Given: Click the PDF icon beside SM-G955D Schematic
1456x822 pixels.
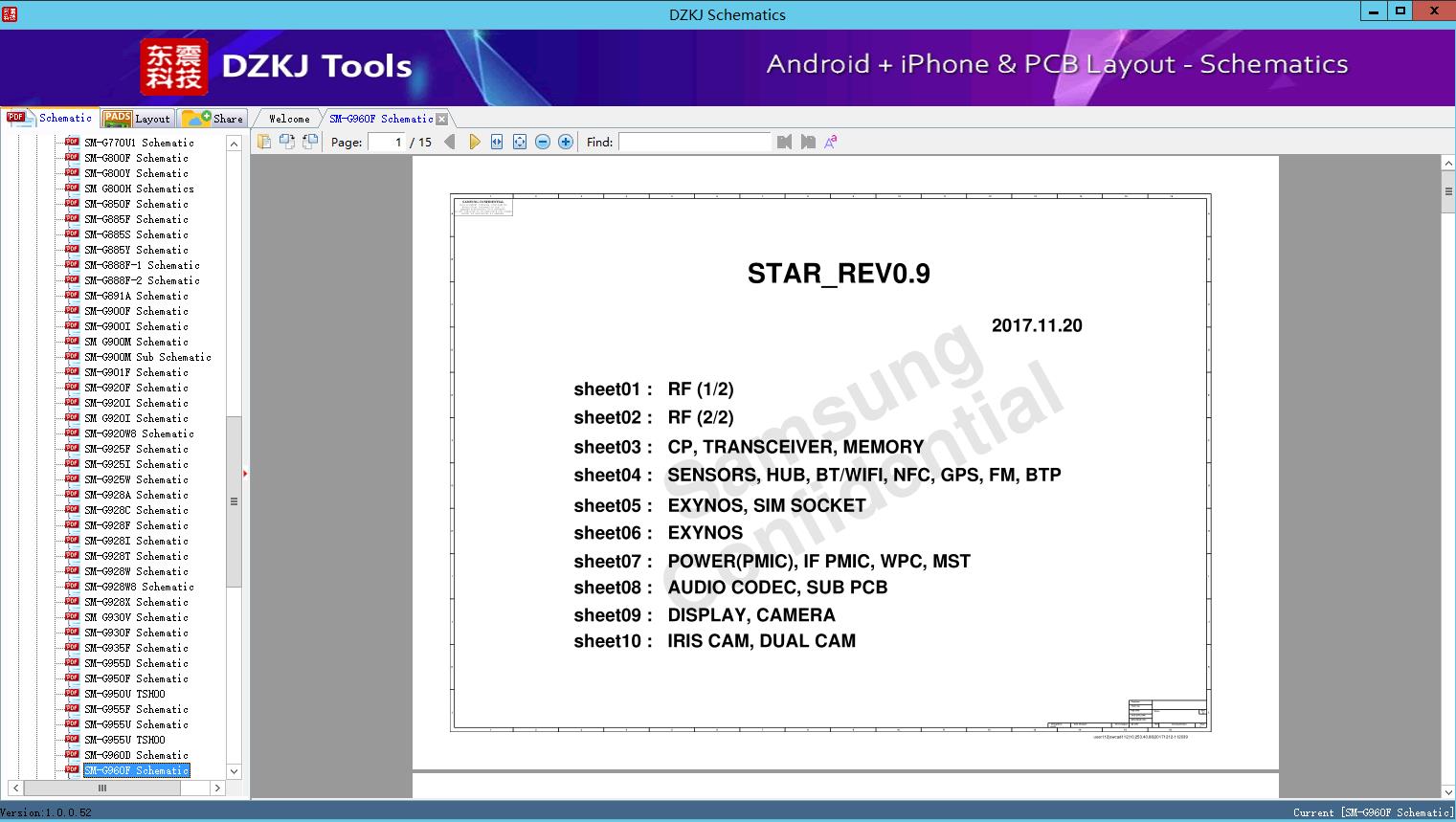Looking at the screenshot, I should pos(72,662).
